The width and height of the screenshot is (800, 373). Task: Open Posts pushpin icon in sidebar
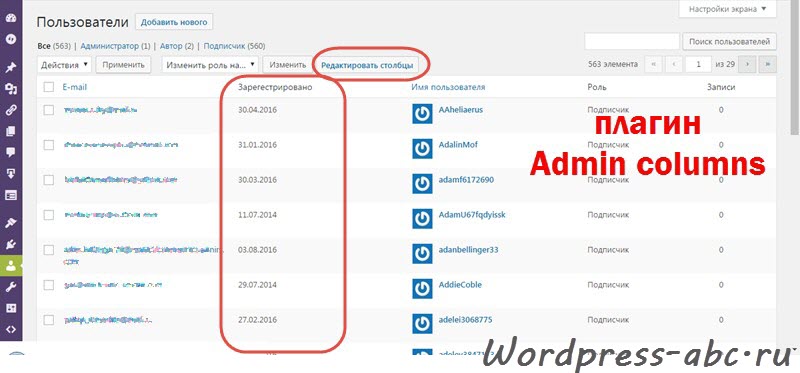point(11,68)
